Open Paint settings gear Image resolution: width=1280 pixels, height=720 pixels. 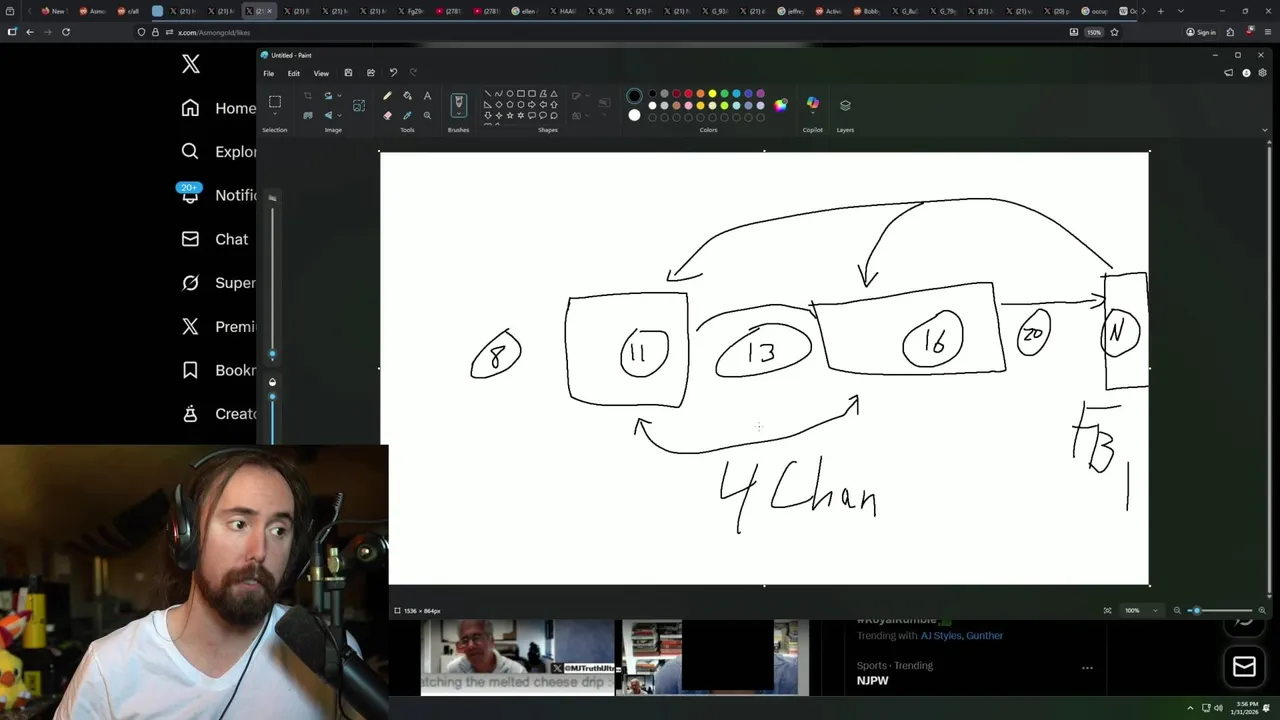pyautogui.click(x=1262, y=73)
